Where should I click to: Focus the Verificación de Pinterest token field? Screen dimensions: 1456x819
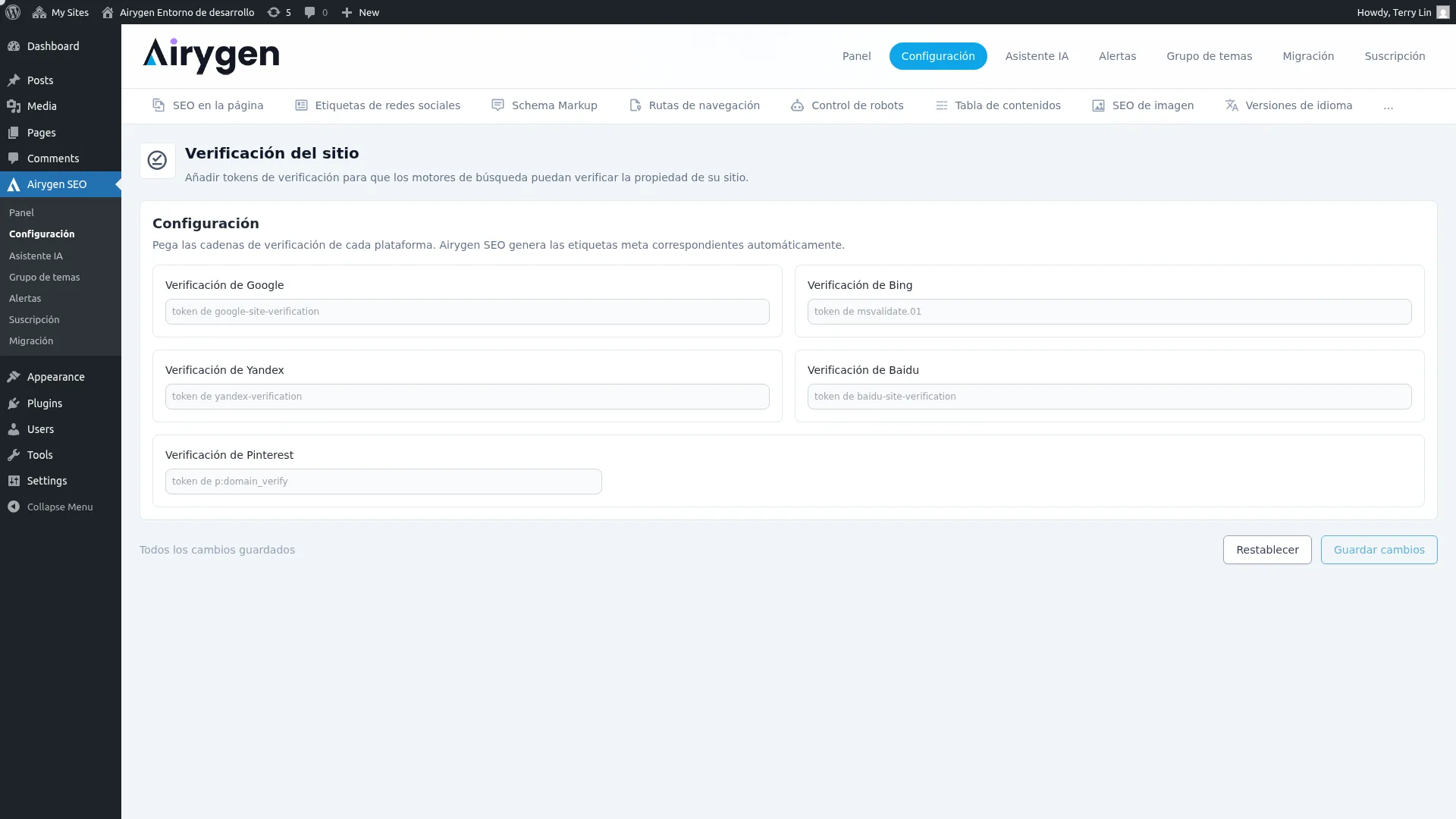[383, 482]
